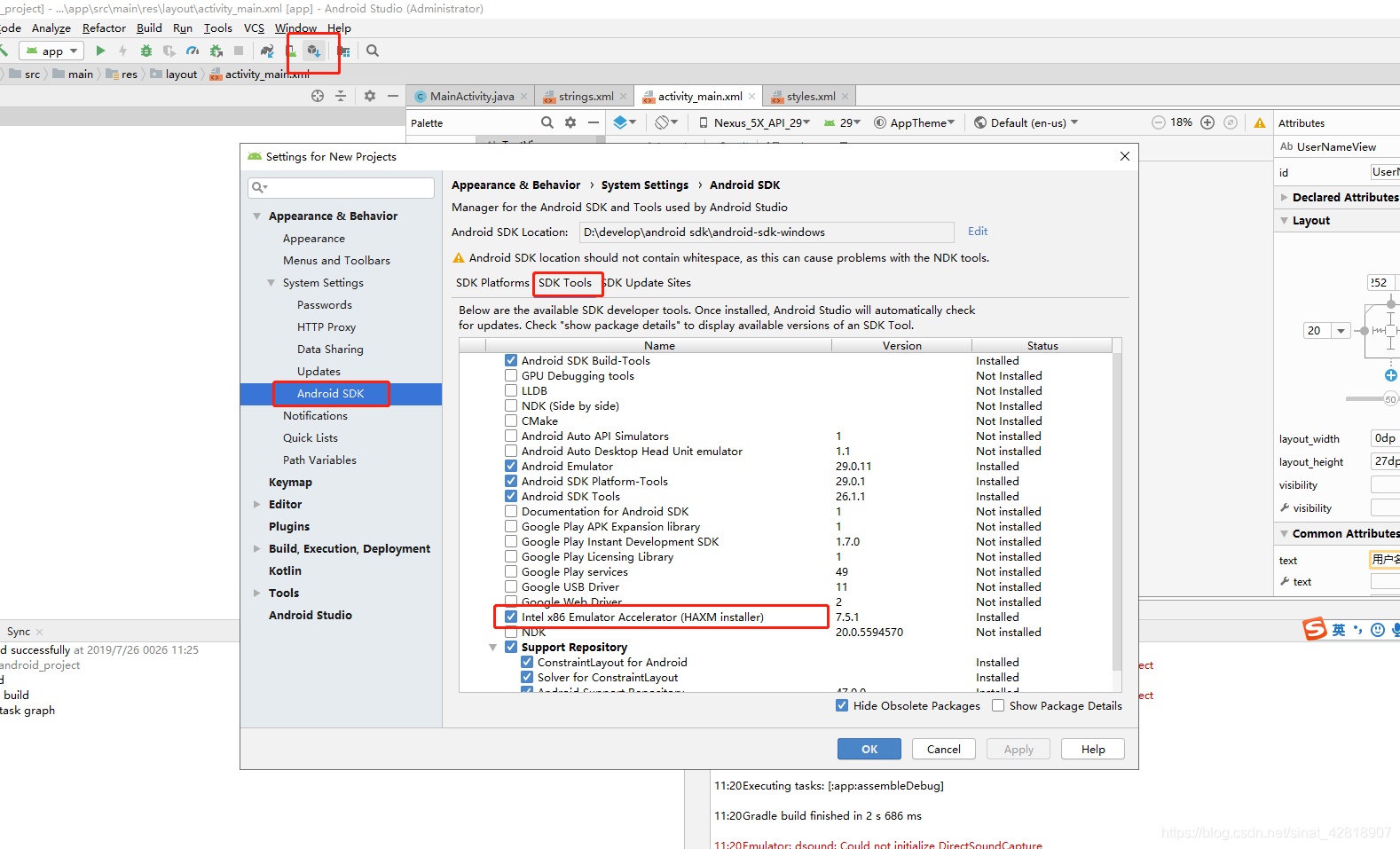The height and width of the screenshot is (849, 1400).
Task: Check the CMake checkbox
Action: click(511, 421)
